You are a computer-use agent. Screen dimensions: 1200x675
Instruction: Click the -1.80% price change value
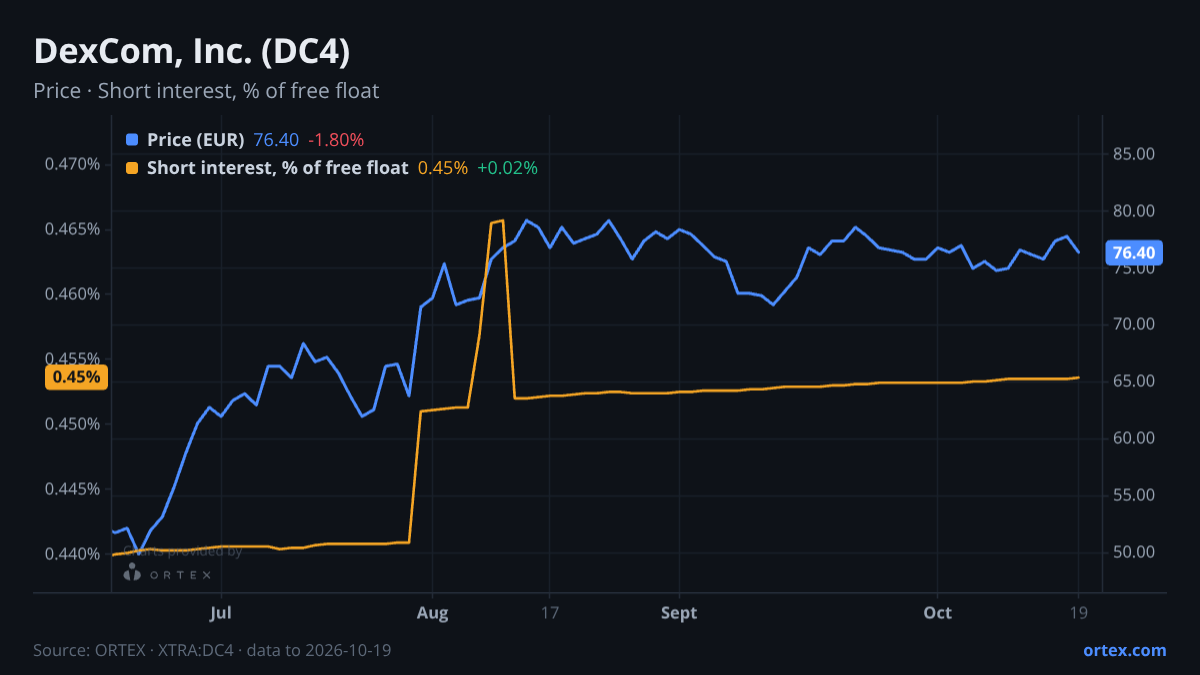tap(336, 140)
